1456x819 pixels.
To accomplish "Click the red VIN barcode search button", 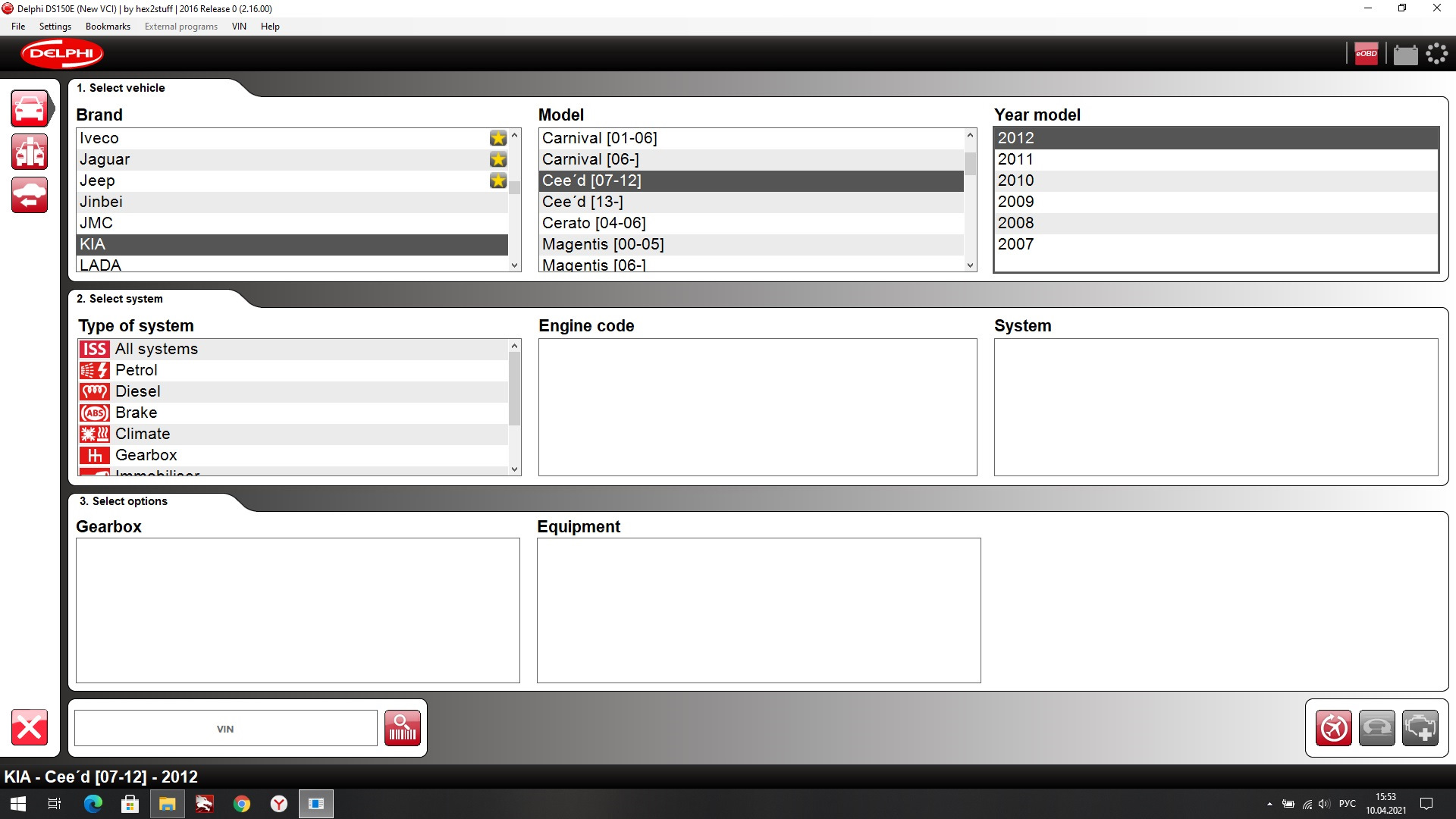I will (402, 728).
